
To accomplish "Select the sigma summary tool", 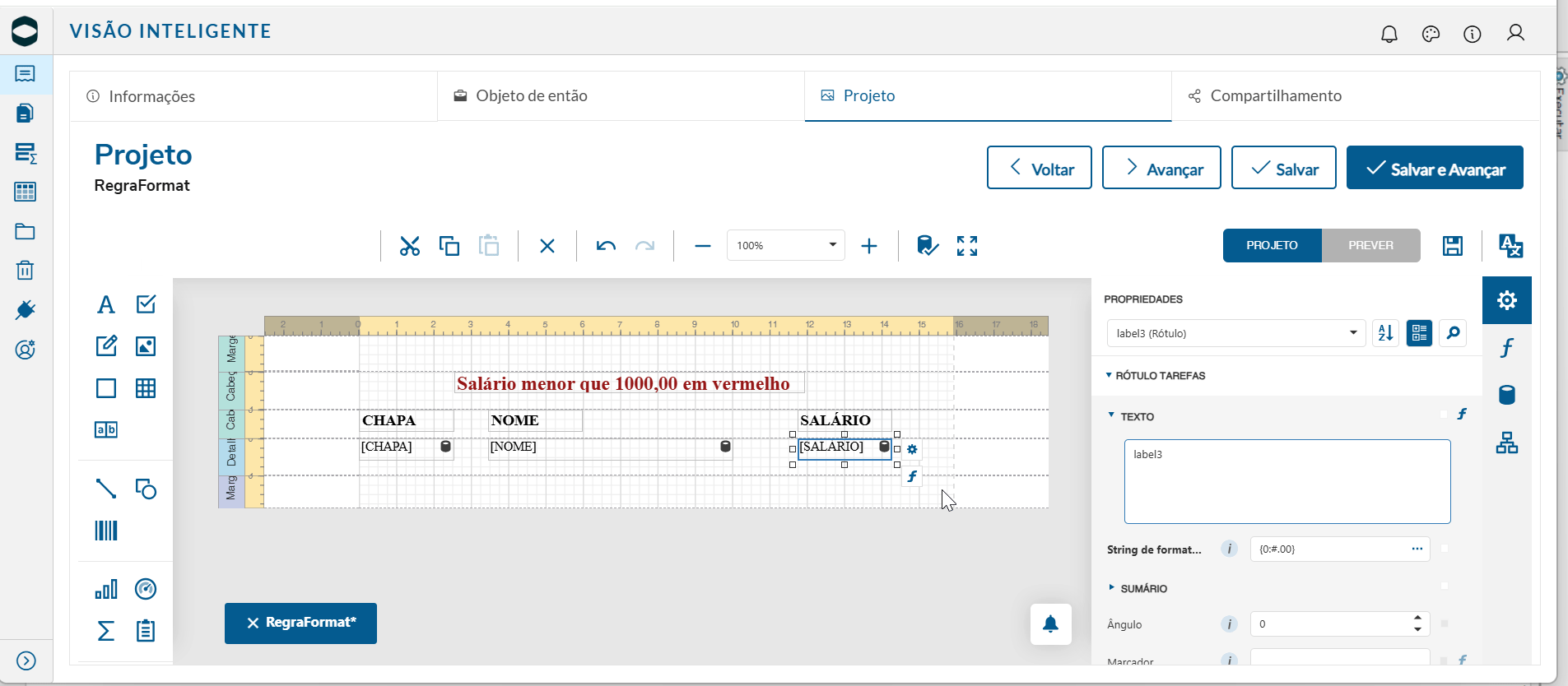I will click(x=106, y=631).
